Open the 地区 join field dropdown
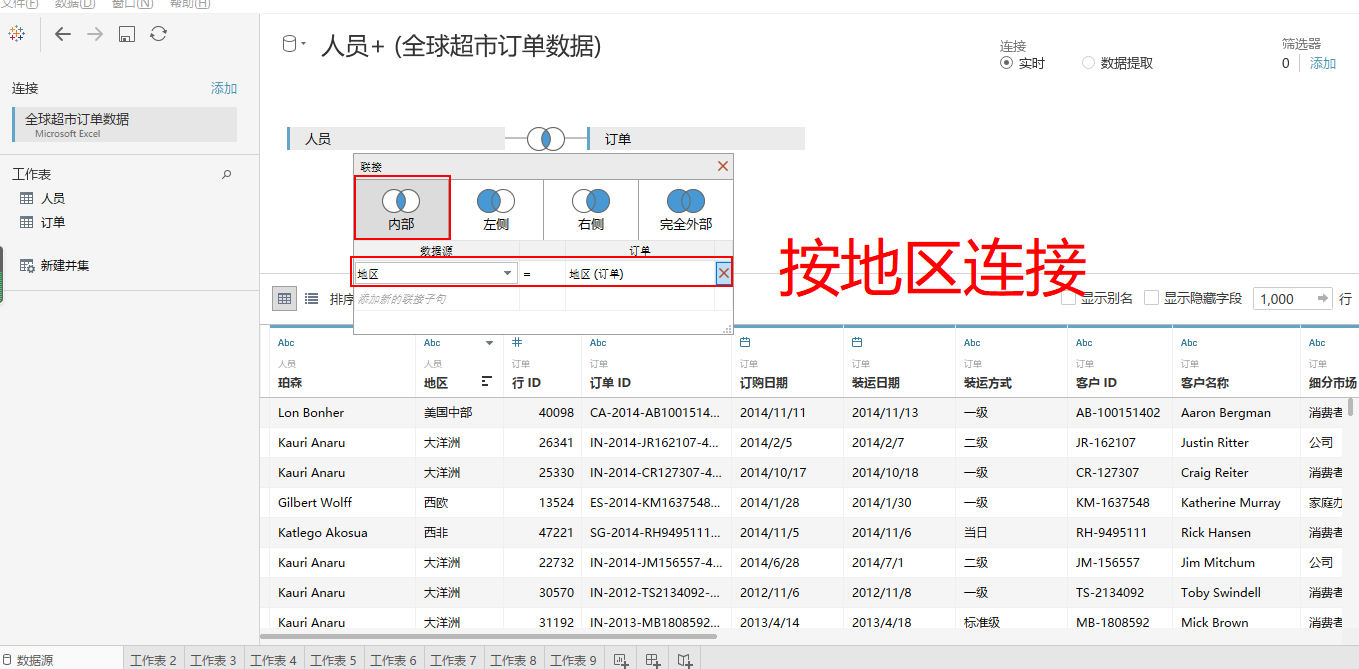This screenshot has height=669, width=1359. [x=505, y=272]
